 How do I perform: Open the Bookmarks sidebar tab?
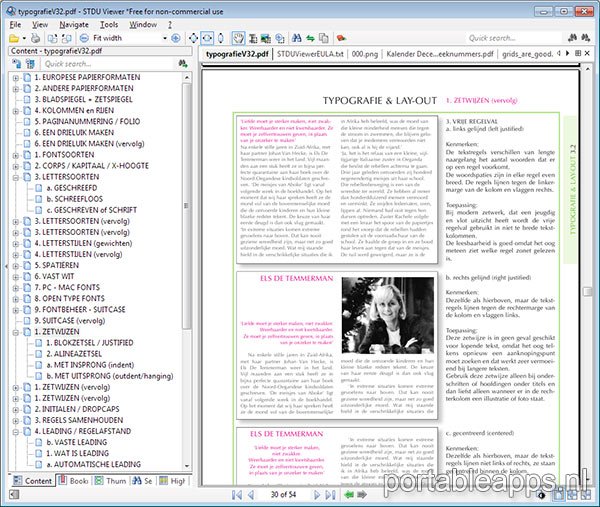(x=73, y=481)
